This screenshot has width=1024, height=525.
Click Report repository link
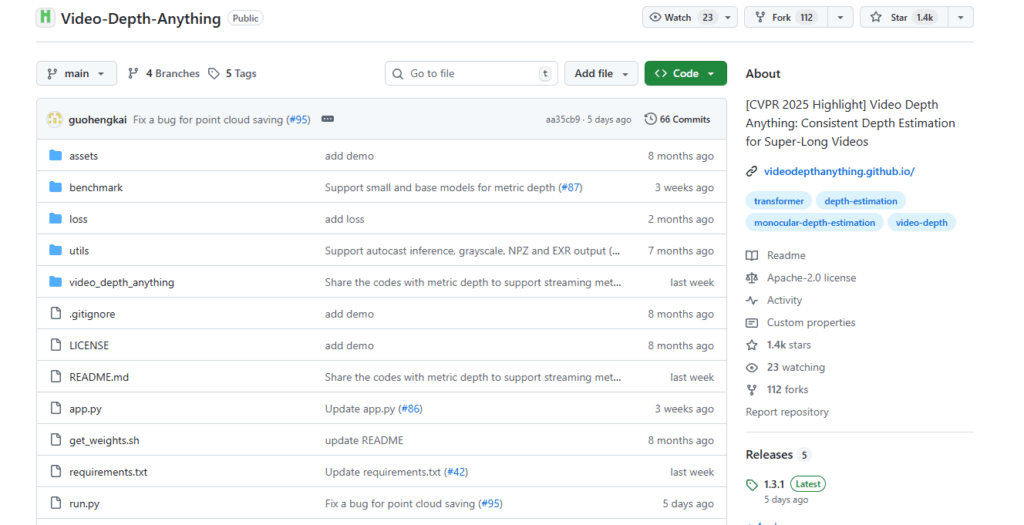click(787, 412)
